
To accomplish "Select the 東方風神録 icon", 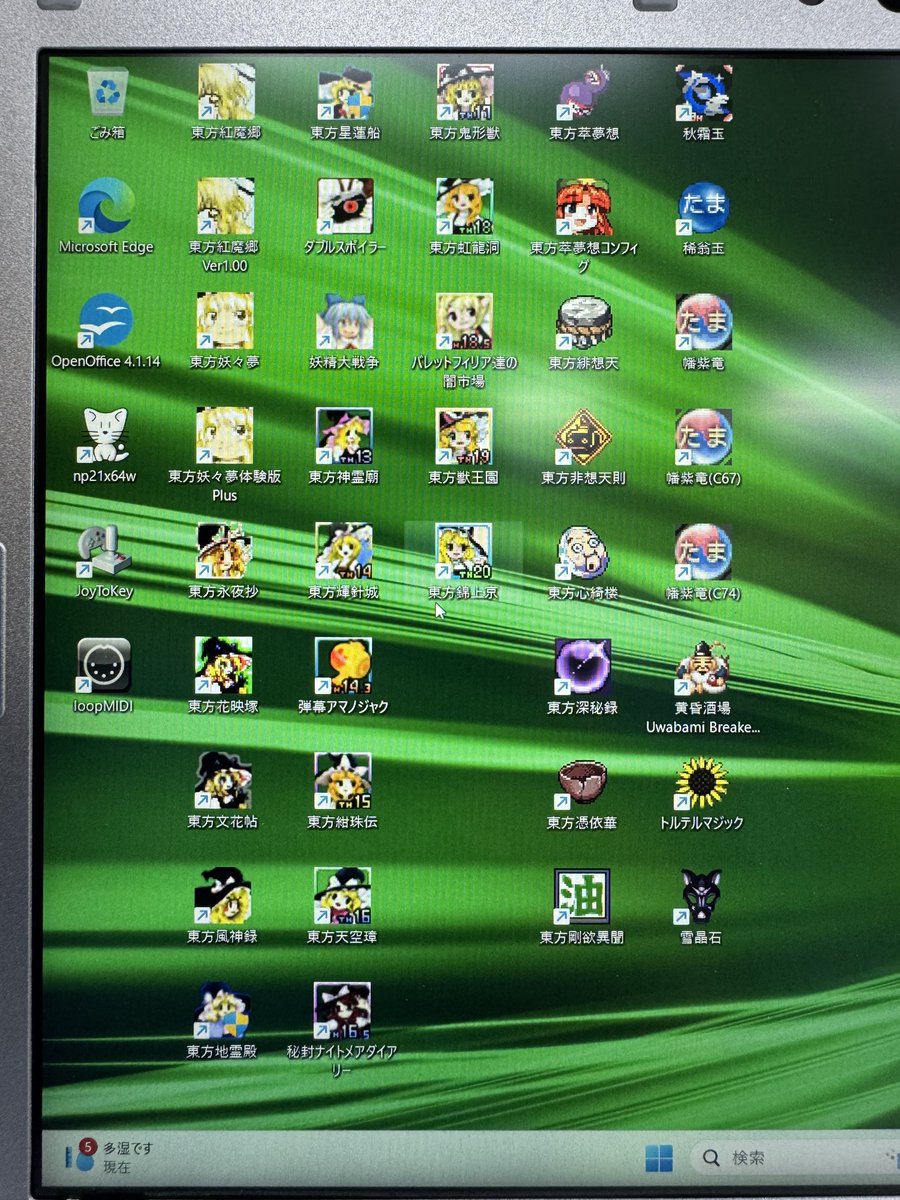I will pos(223,895).
